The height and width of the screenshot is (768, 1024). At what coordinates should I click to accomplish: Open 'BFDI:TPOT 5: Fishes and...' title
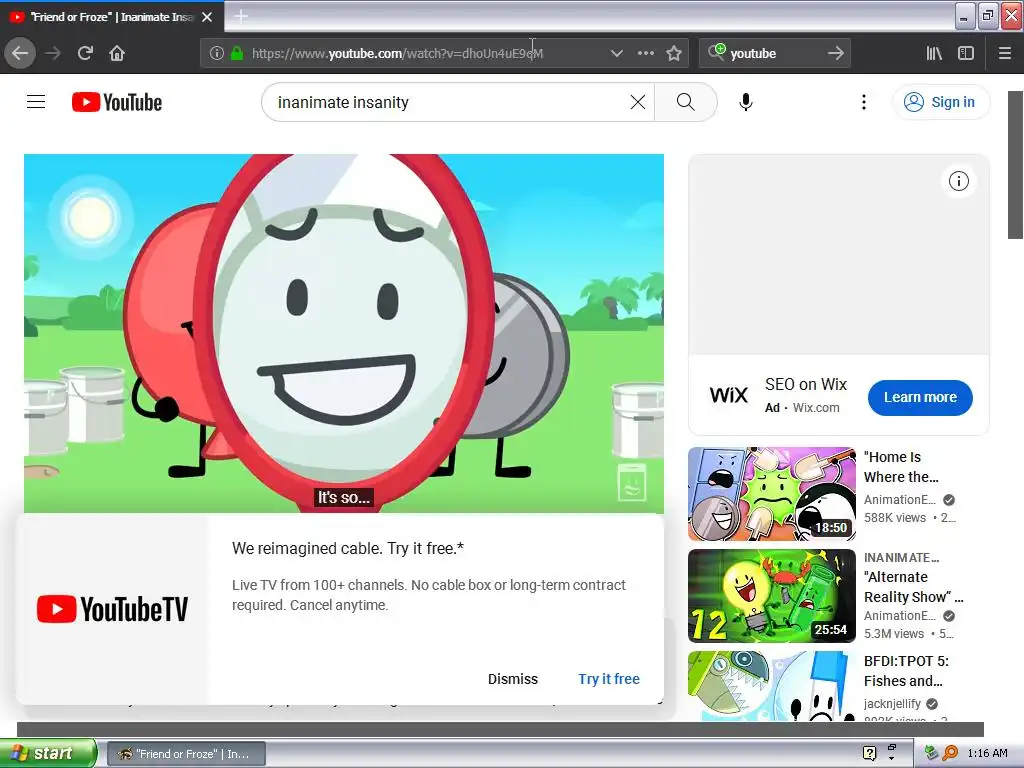[x=906, y=671]
